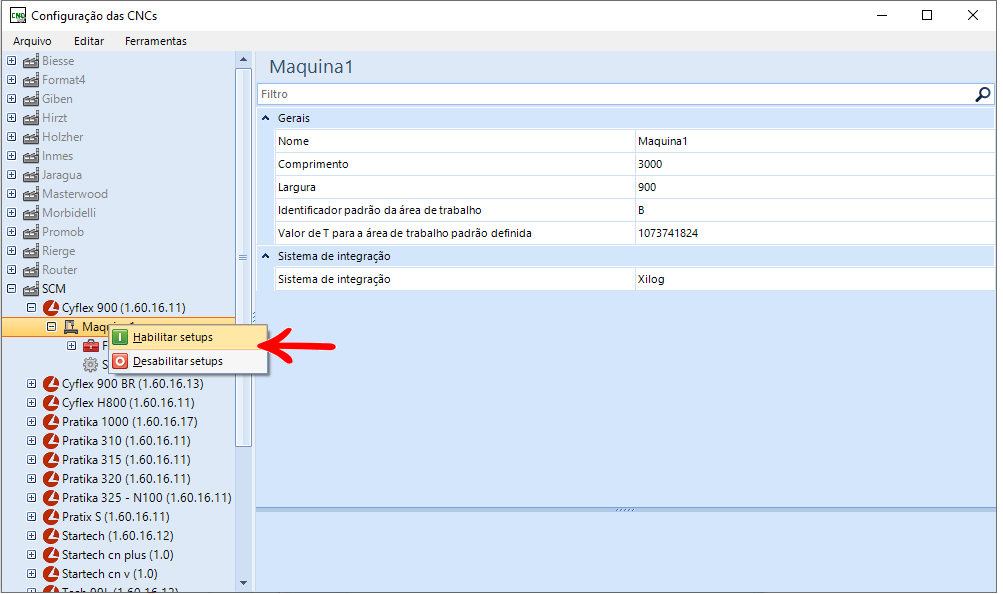Select Pratika 310 (1.60.16.11) tree item
1003x594 pixels.
tap(126, 441)
